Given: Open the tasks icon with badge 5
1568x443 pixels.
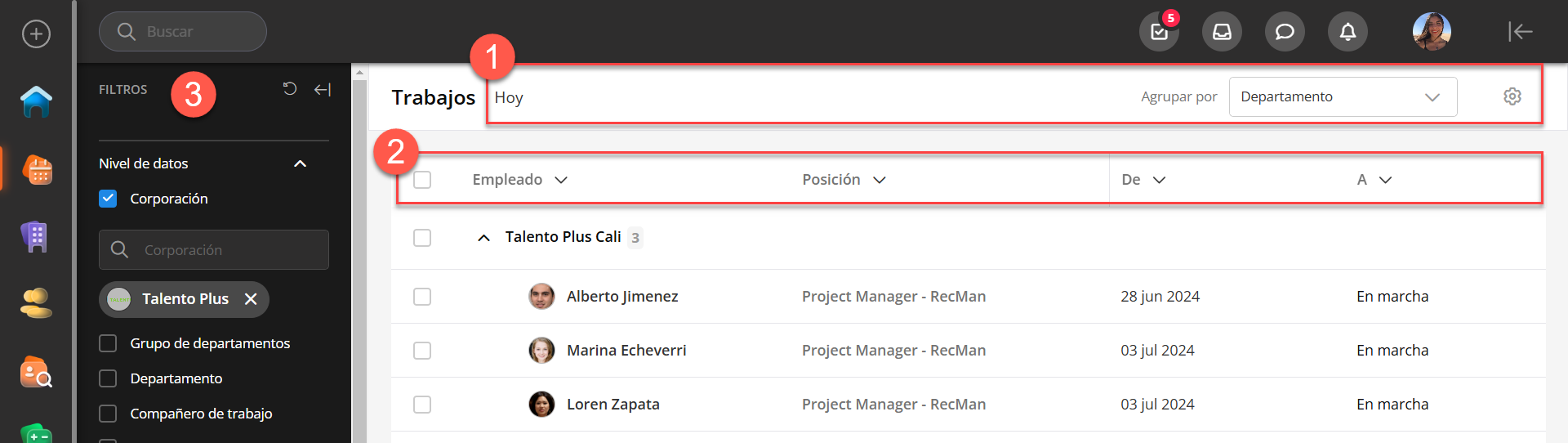Looking at the screenshot, I should (1159, 32).
